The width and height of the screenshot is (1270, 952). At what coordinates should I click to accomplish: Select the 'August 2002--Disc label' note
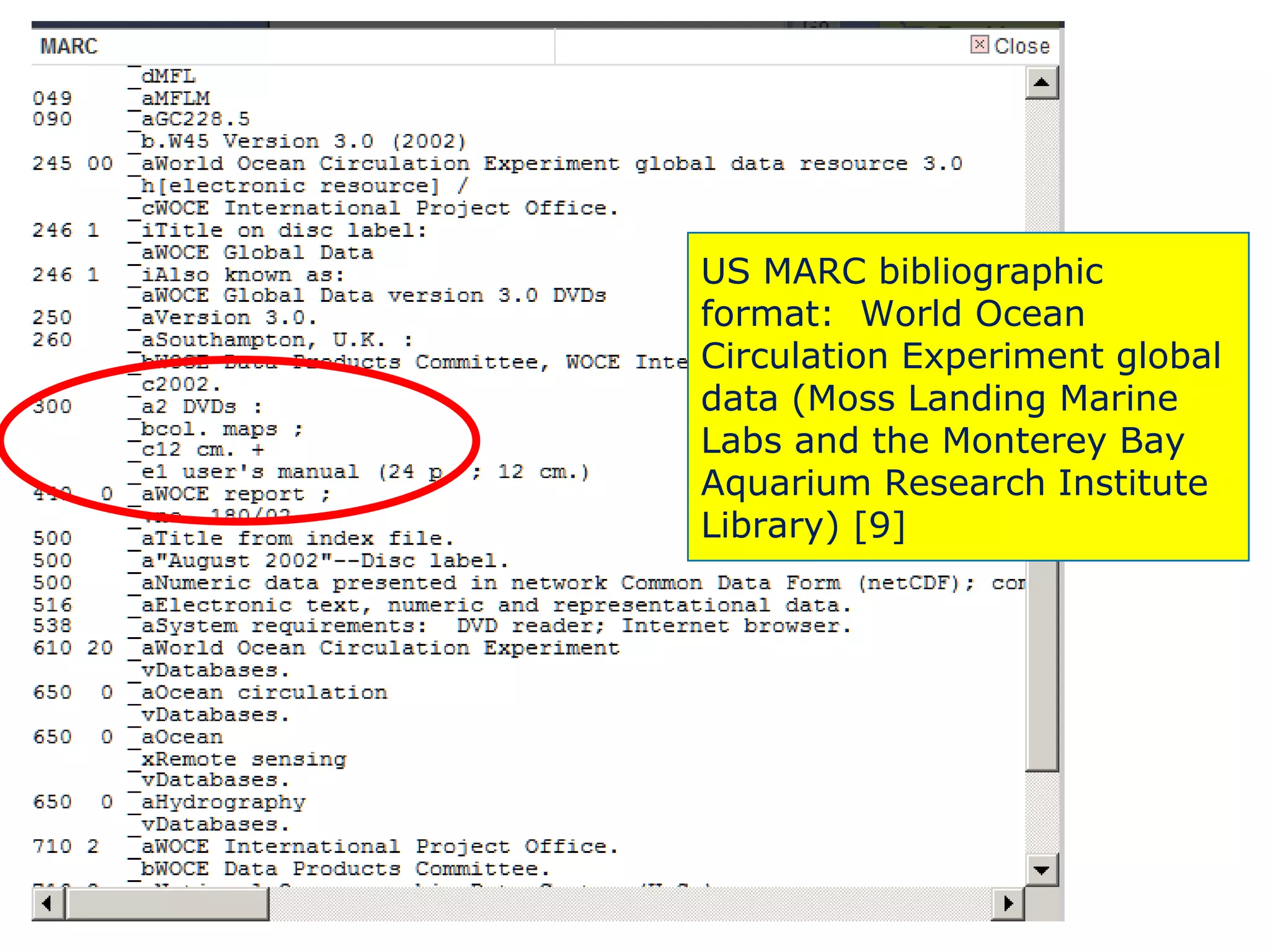click(270, 561)
